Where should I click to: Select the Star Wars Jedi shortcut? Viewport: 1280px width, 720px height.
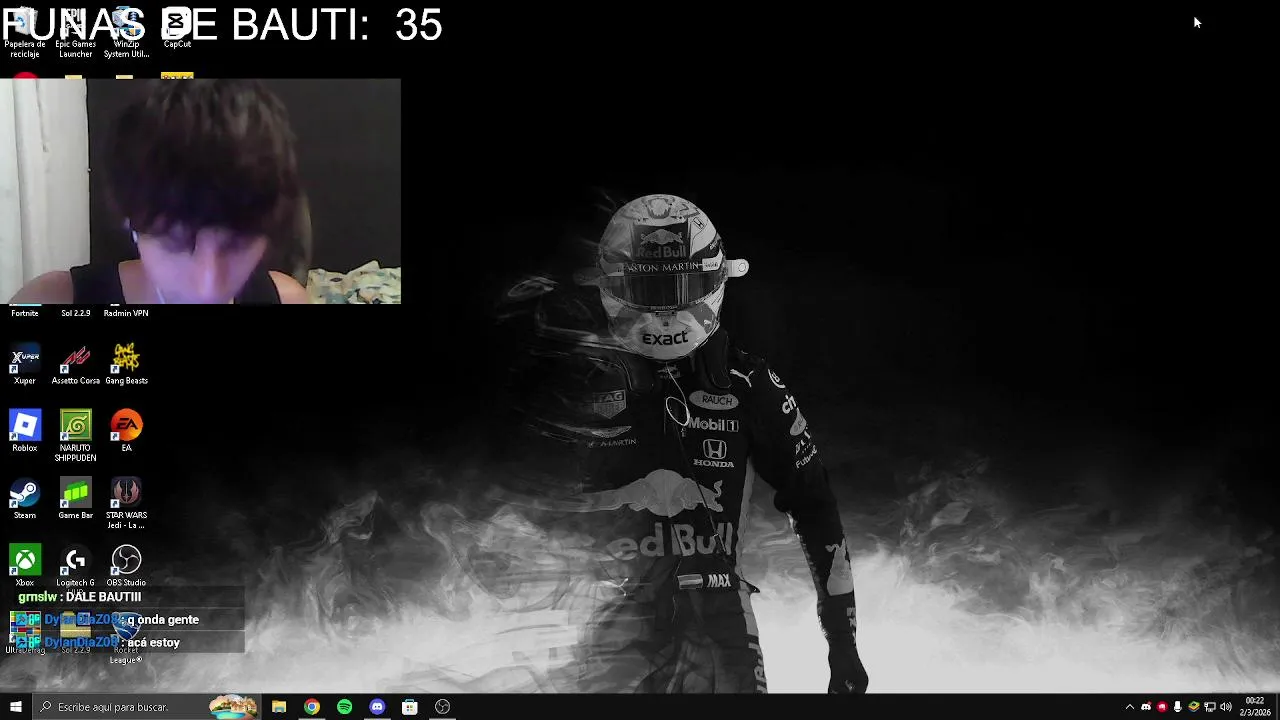126,503
